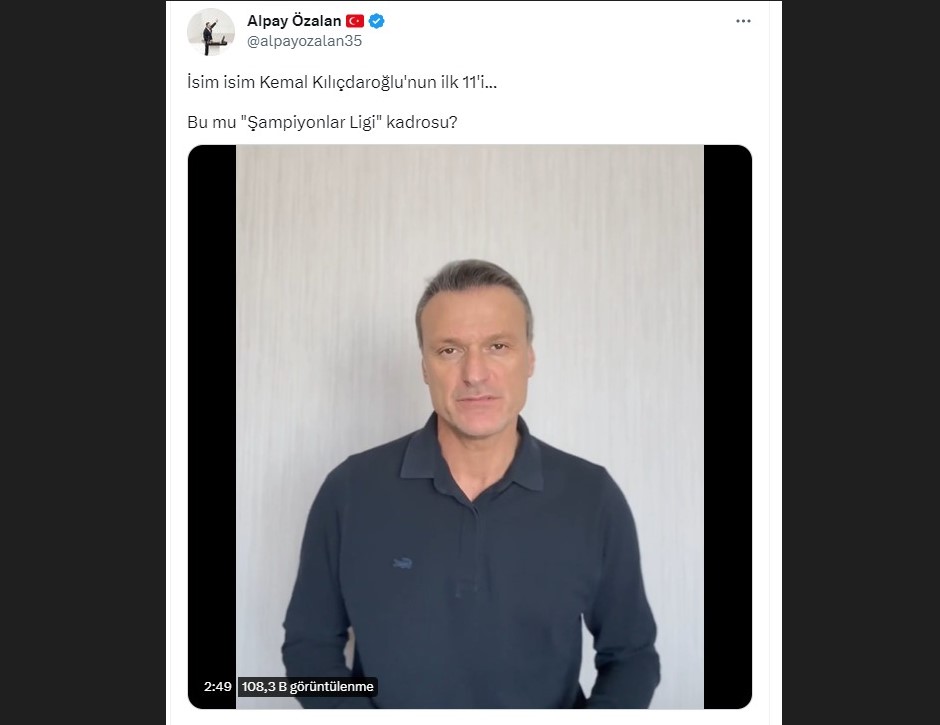Click the dark margin right of the tweet

point(861,362)
